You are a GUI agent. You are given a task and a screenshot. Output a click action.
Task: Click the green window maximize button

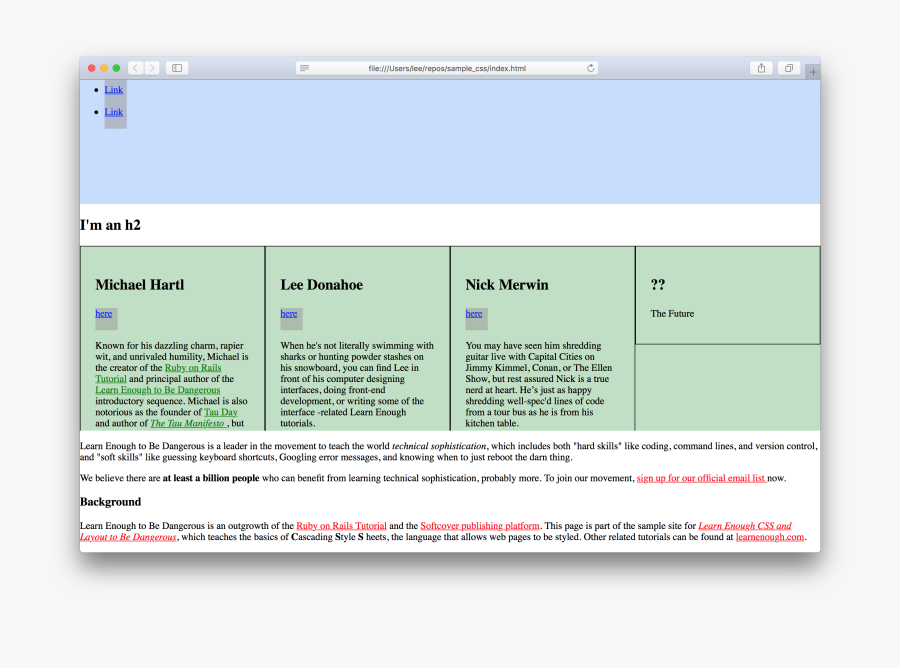pyautogui.click(x=117, y=68)
